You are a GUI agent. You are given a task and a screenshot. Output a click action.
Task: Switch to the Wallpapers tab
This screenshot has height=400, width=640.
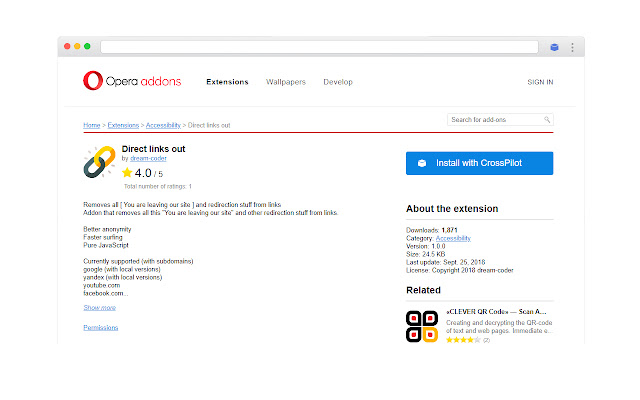286,82
